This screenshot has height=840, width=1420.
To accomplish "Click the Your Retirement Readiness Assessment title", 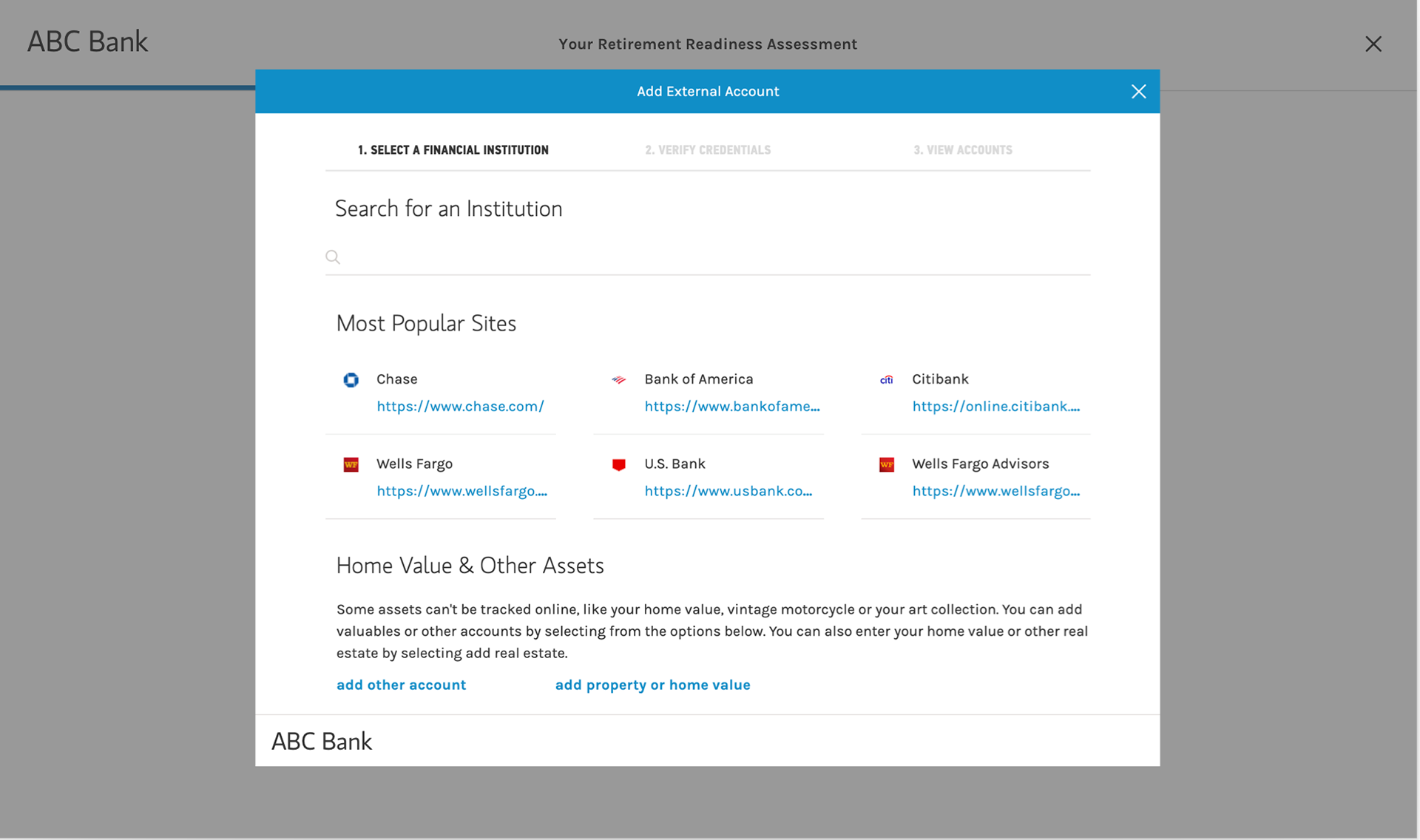I will tap(708, 44).
